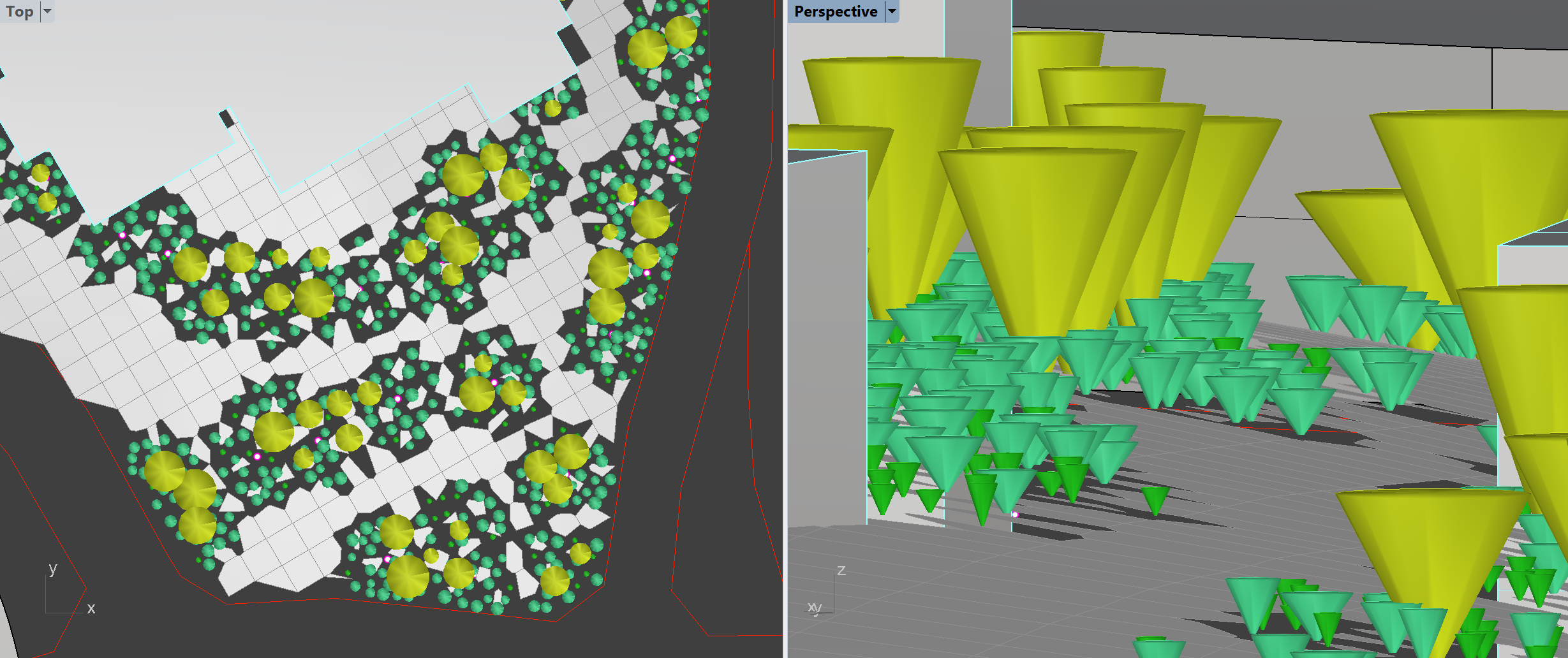Viewport: 1568px width, 658px height.
Task: Pick the magenta point in the Perspective viewport
Action: pyautogui.click(x=1015, y=514)
